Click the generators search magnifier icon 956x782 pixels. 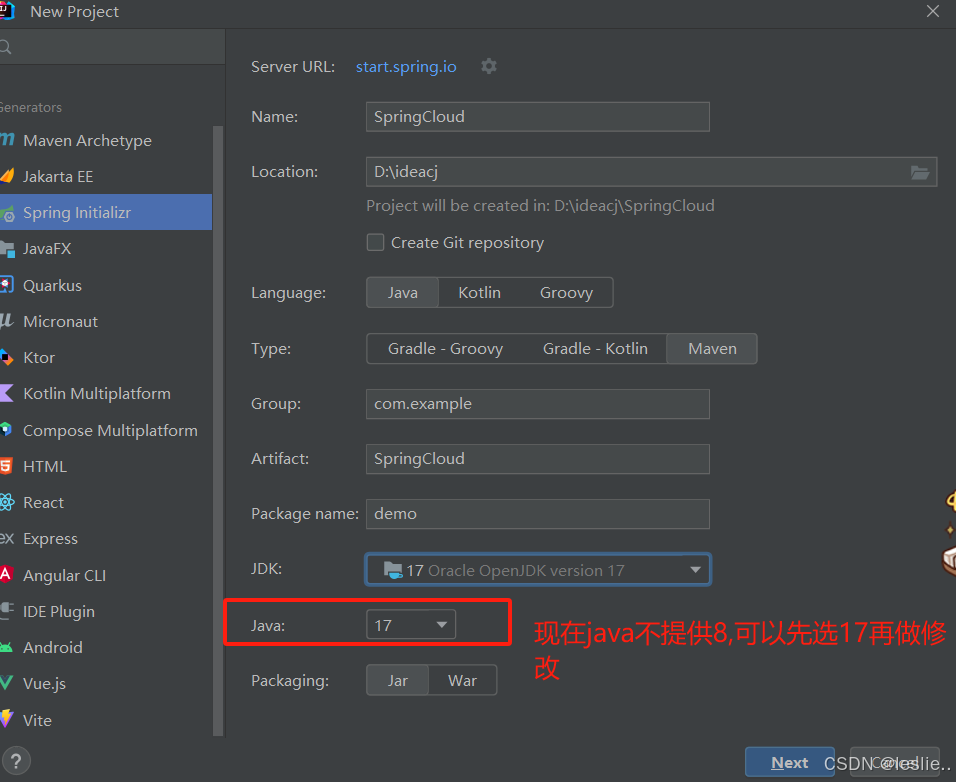[x=5, y=47]
